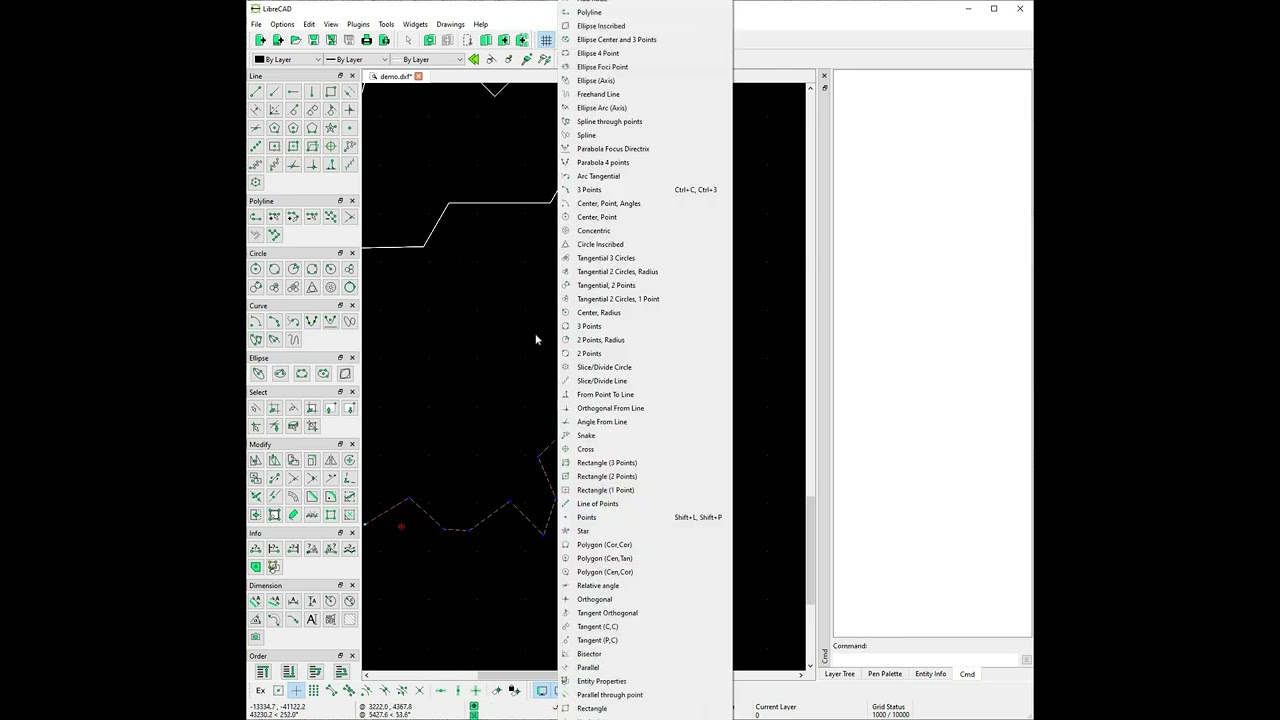Image resolution: width=1280 pixels, height=720 pixels.
Task: Float the Modify tool panel
Action: tap(340, 444)
